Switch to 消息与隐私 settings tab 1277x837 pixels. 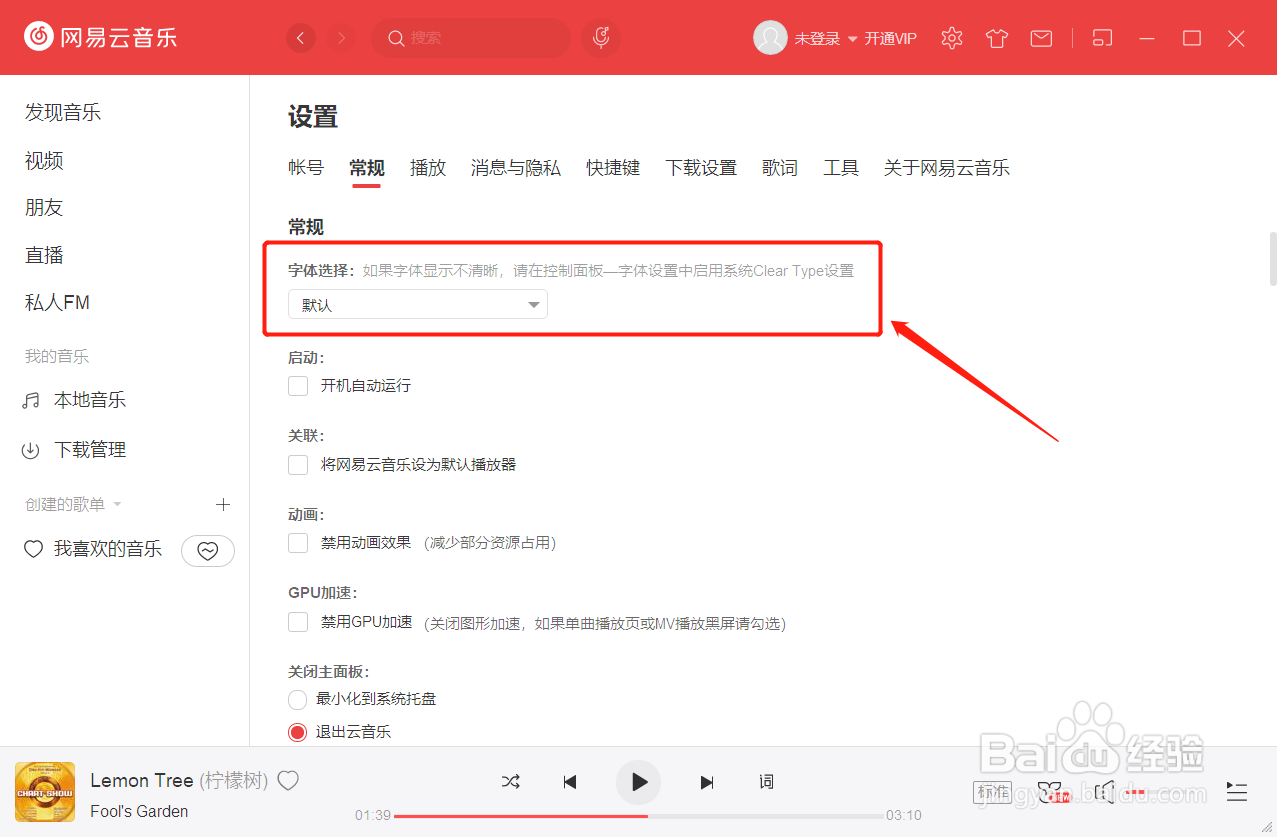[x=516, y=168]
